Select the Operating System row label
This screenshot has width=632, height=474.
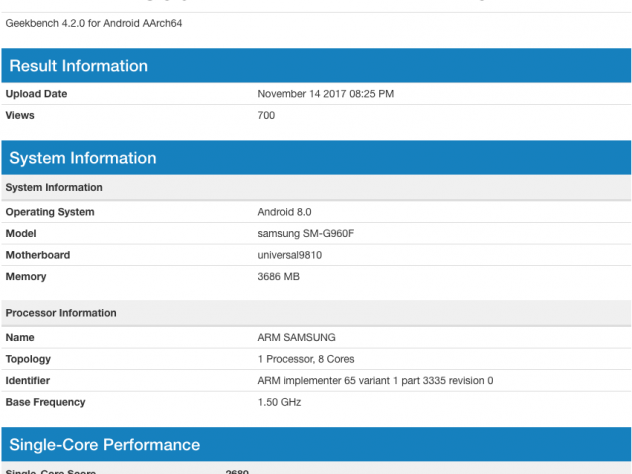coord(50,212)
